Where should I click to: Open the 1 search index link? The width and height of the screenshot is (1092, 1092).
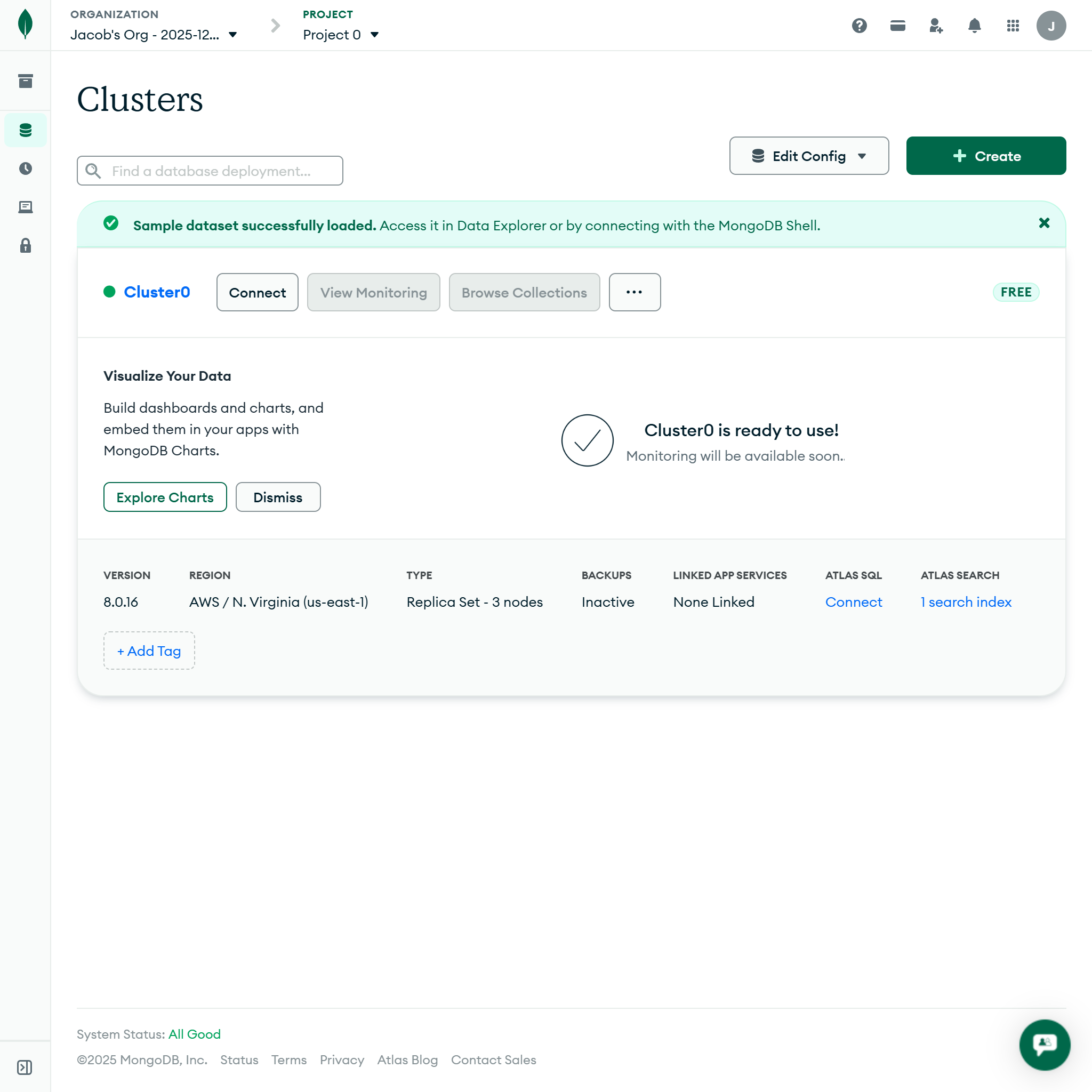(966, 602)
